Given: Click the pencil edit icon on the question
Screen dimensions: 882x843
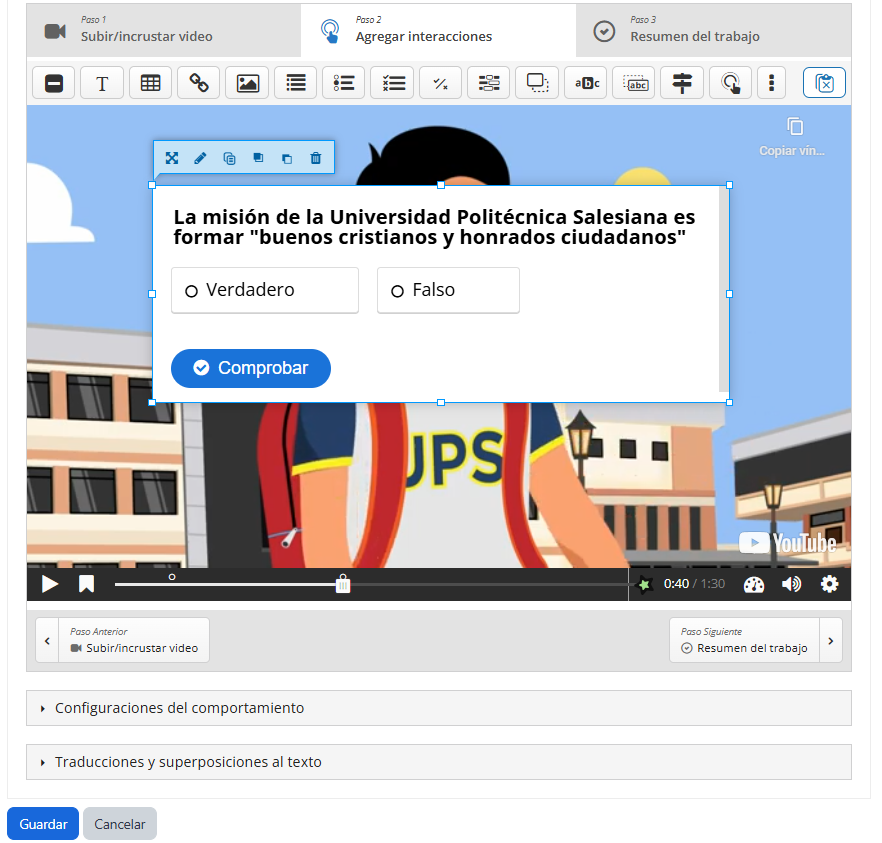Looking at the screenshot, I should point(200,158).
